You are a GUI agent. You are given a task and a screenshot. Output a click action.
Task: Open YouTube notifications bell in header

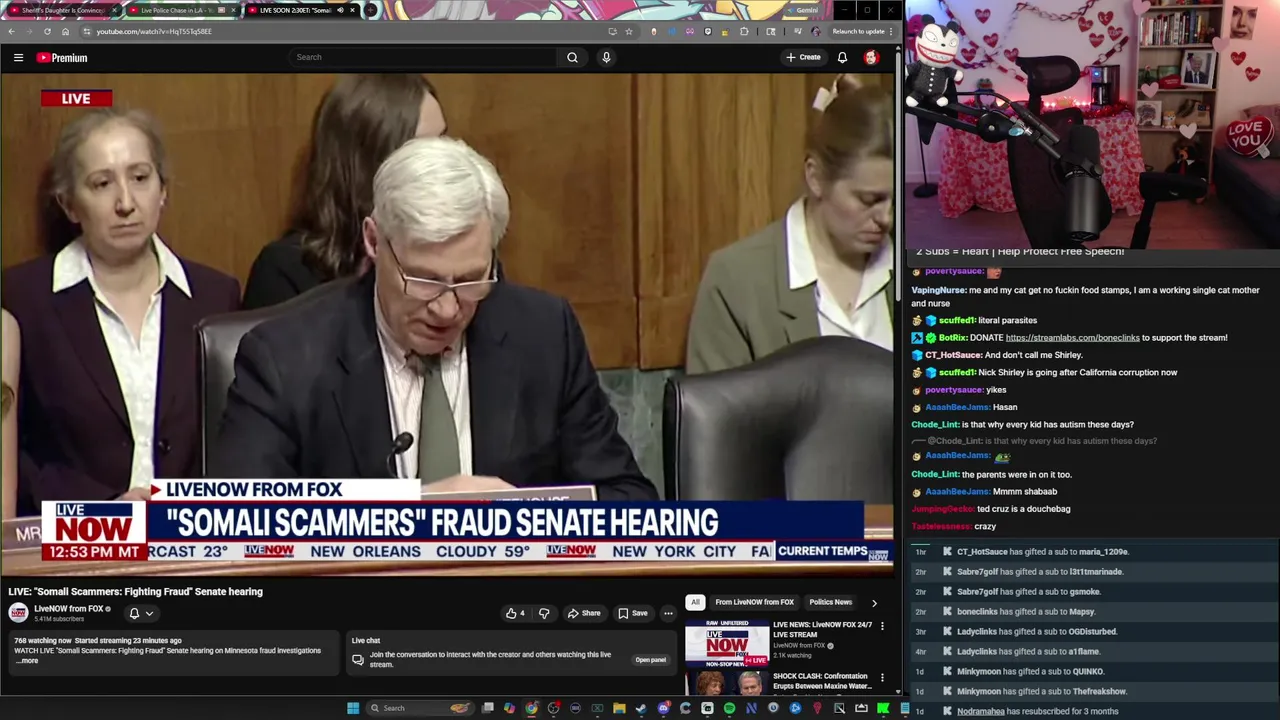tap(842, 57)
